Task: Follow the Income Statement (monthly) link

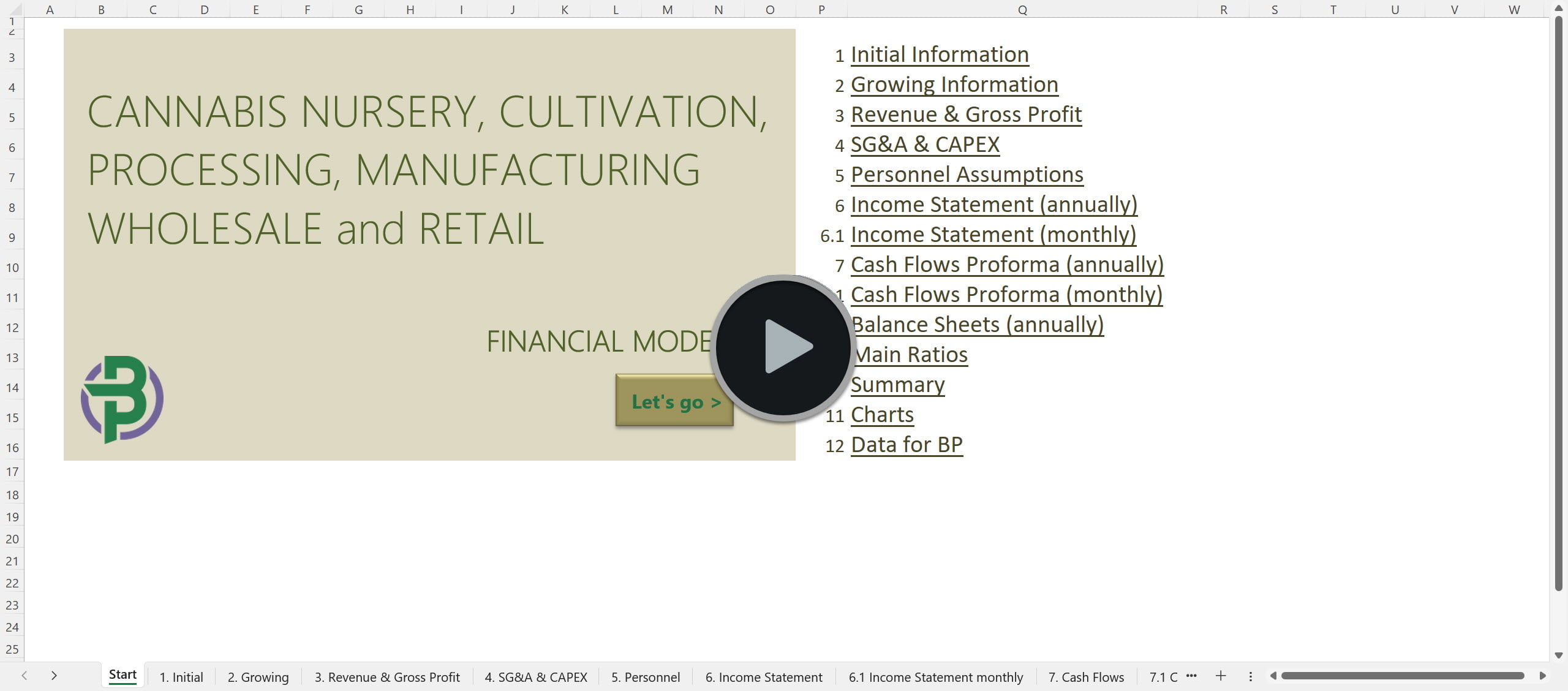Action: [x=993, y=234]
